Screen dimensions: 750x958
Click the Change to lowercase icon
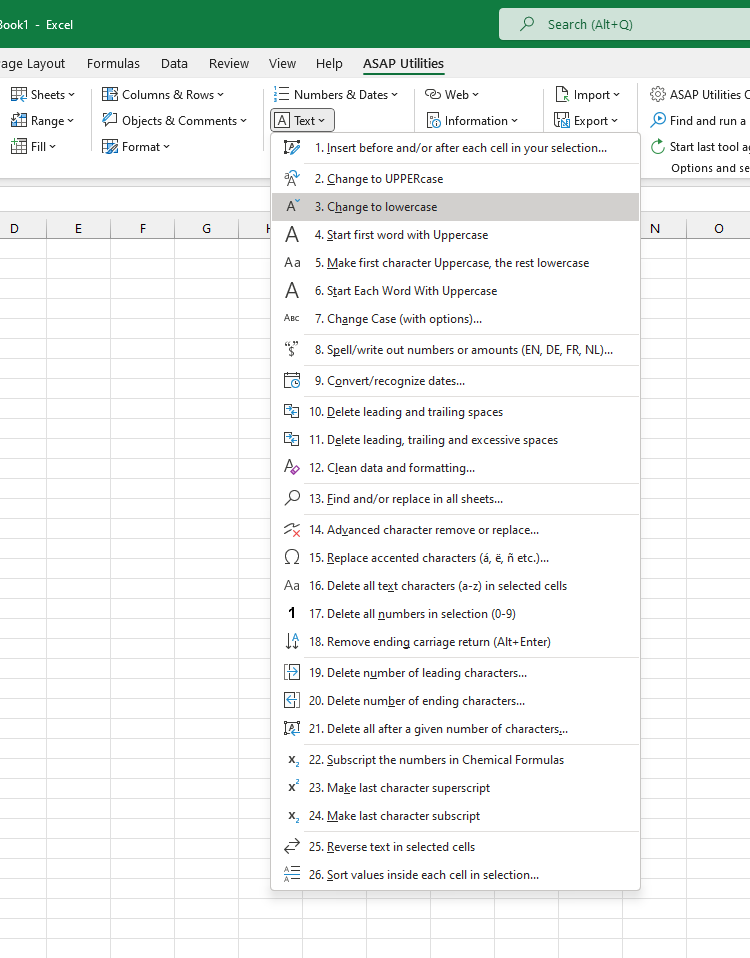point(292,207)
